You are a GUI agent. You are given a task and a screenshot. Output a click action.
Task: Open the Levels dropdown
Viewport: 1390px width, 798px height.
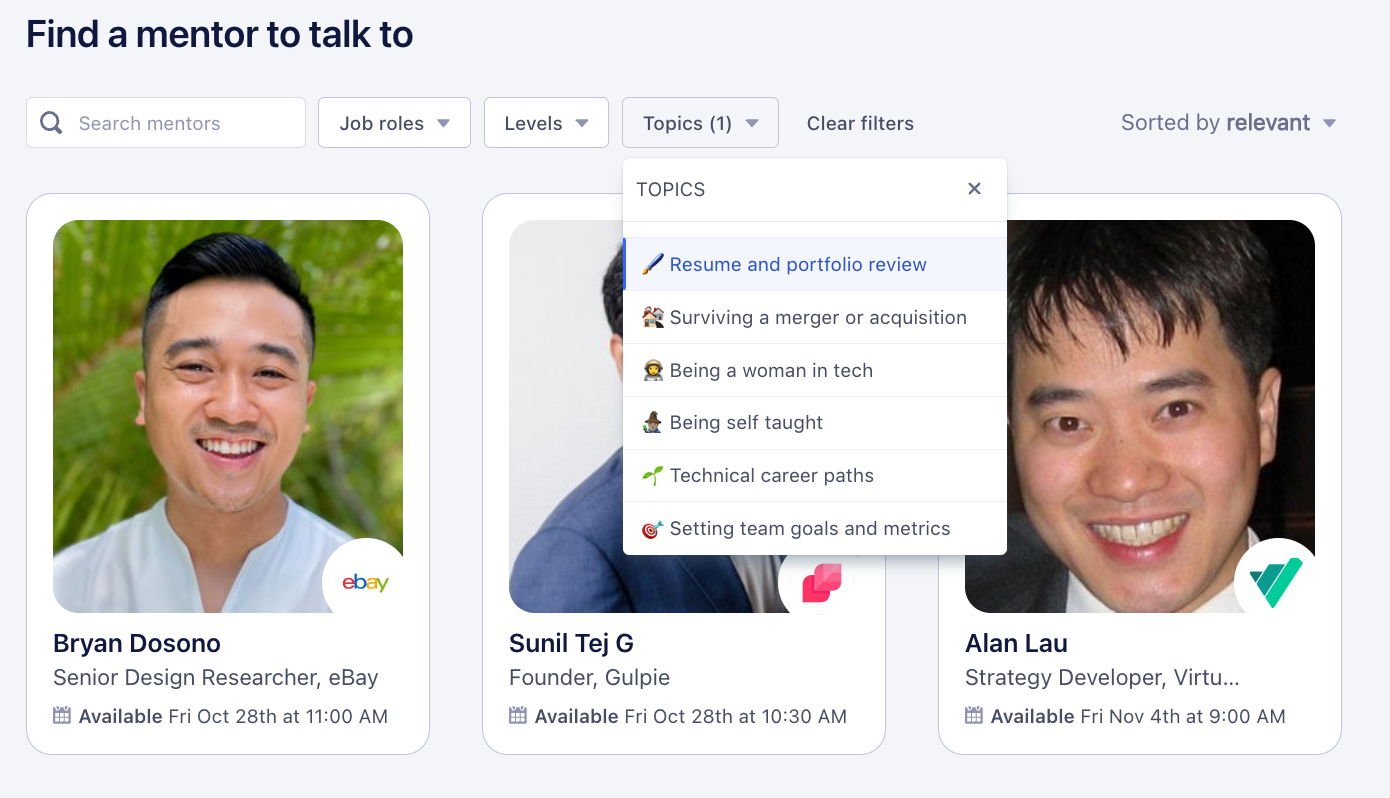[546, 122]
